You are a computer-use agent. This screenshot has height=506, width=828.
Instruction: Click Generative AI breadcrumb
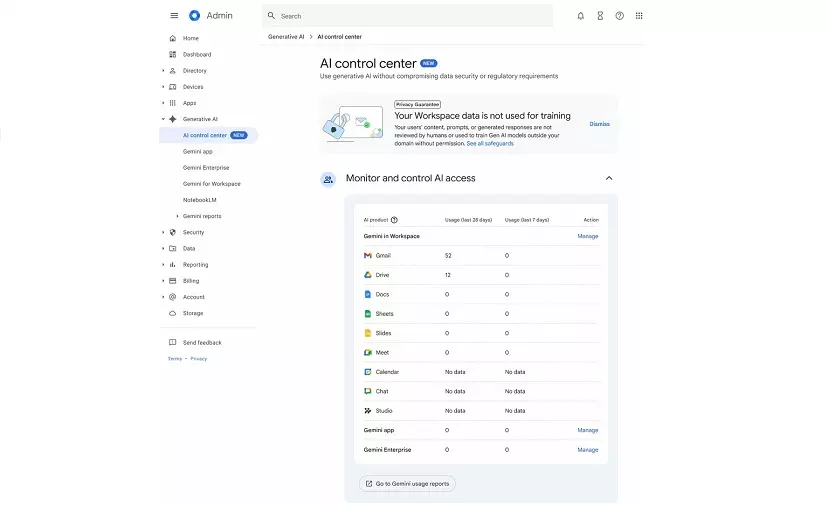coord(286,36)
